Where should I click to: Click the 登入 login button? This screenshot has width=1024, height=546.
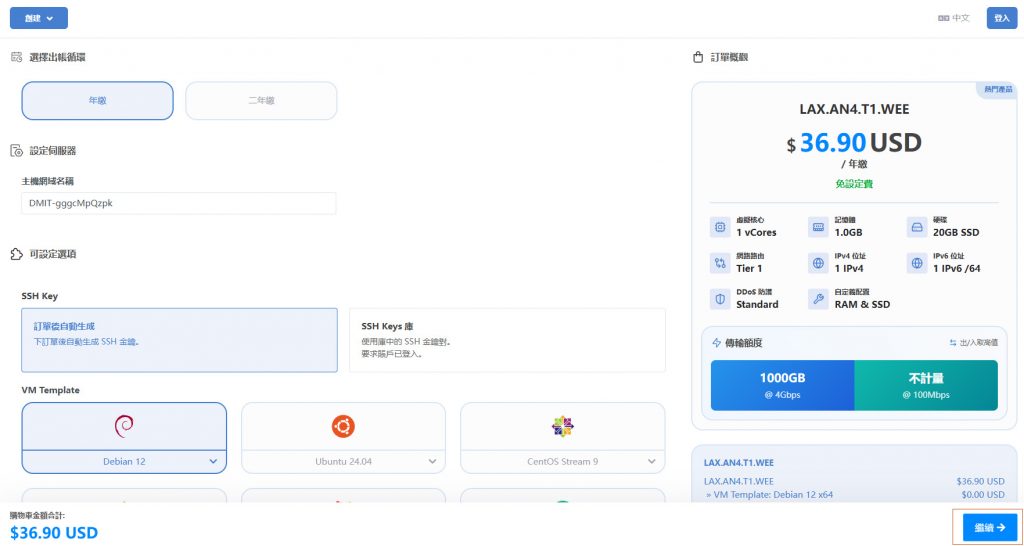(x=1002, y=18)
